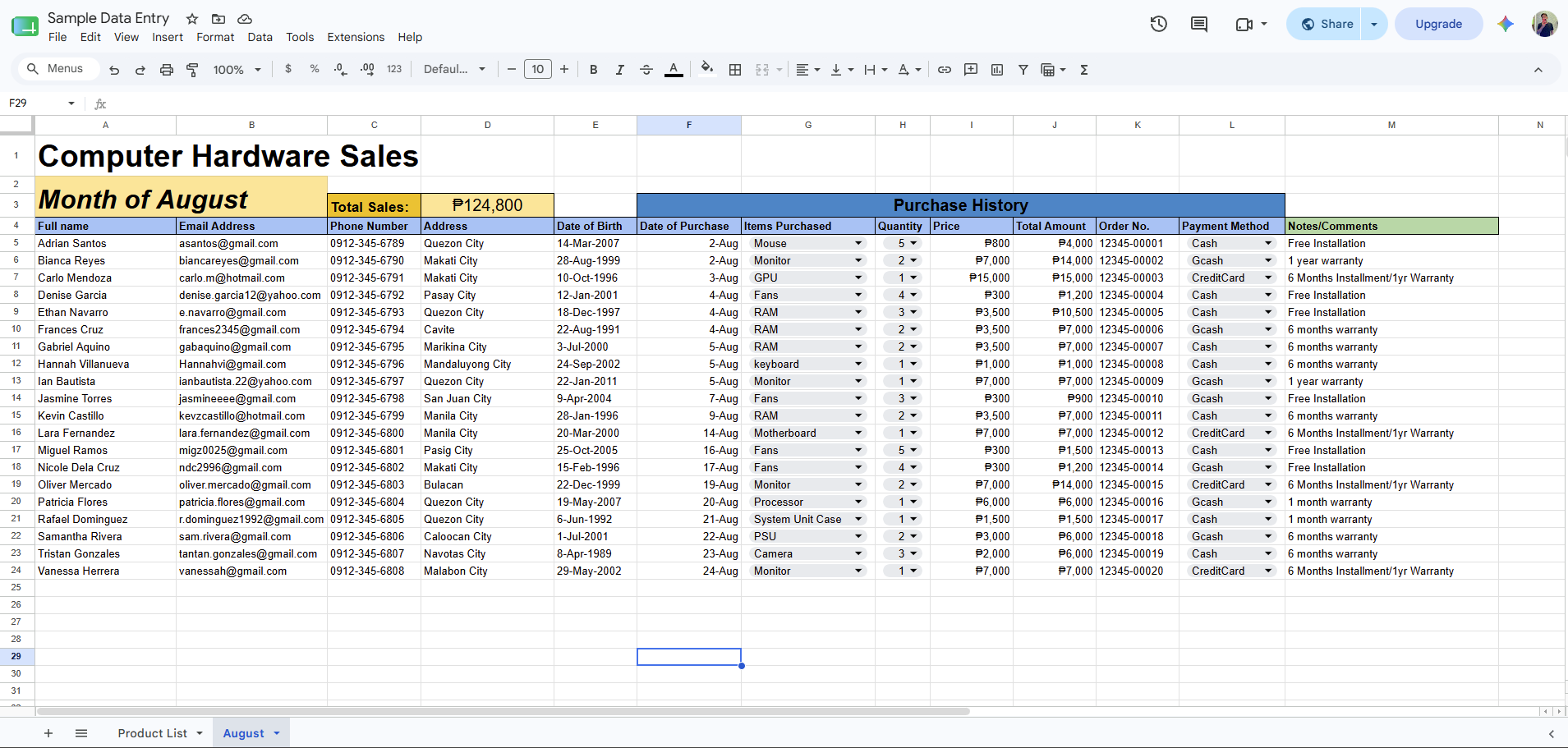Add a comment with the toolbar icon

971,70
